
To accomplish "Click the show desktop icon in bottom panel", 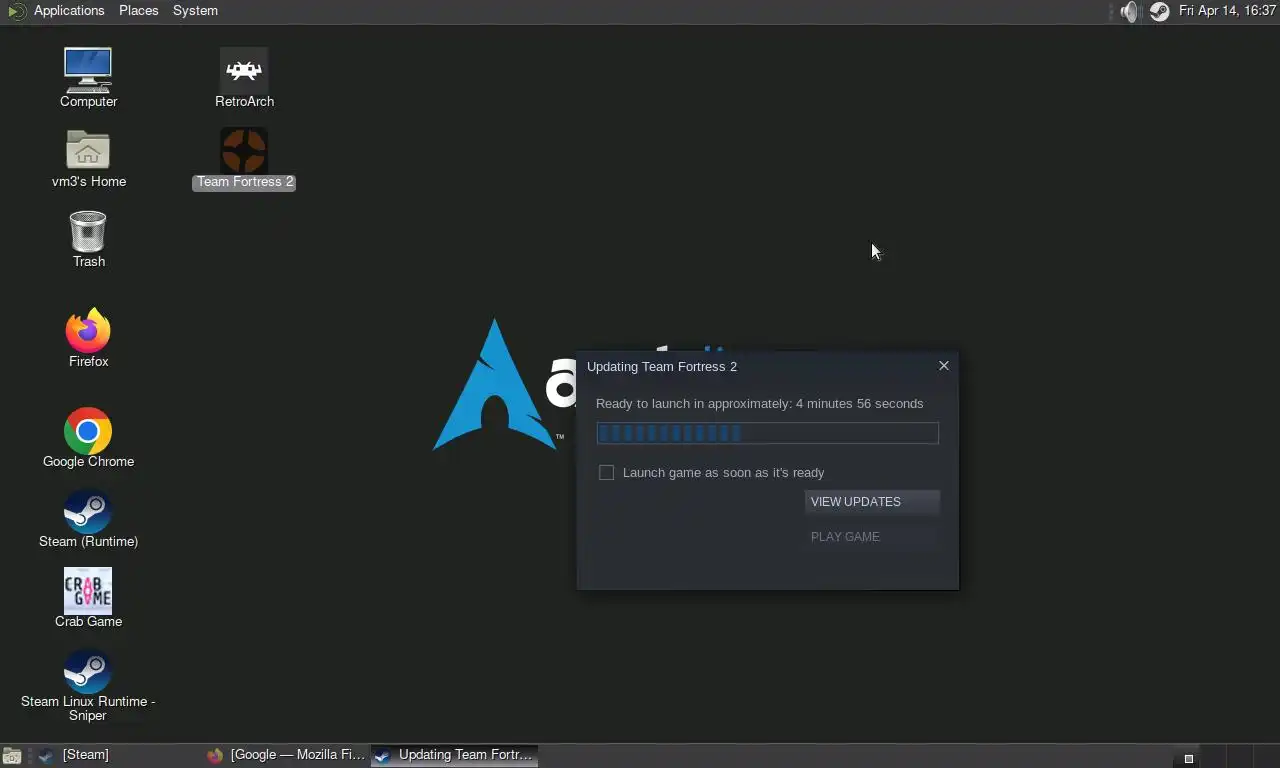I will pos(11,756).
